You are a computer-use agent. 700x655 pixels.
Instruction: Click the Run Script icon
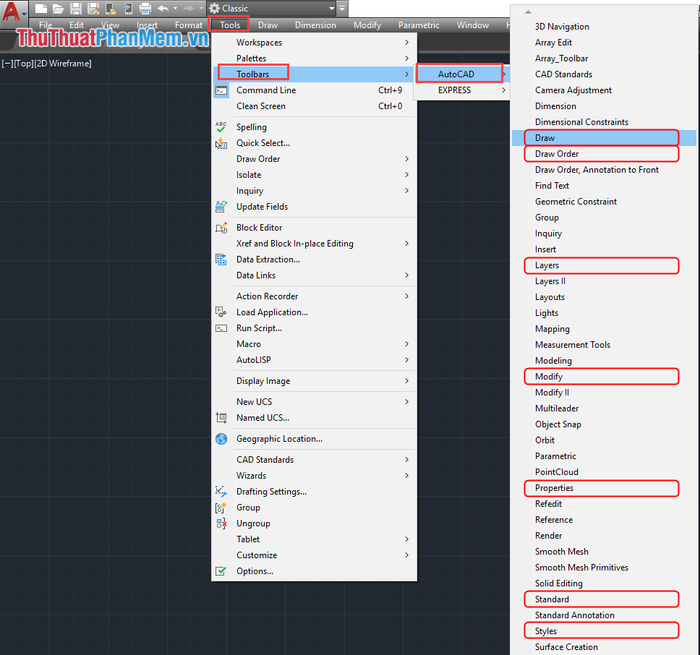point(221,328)
